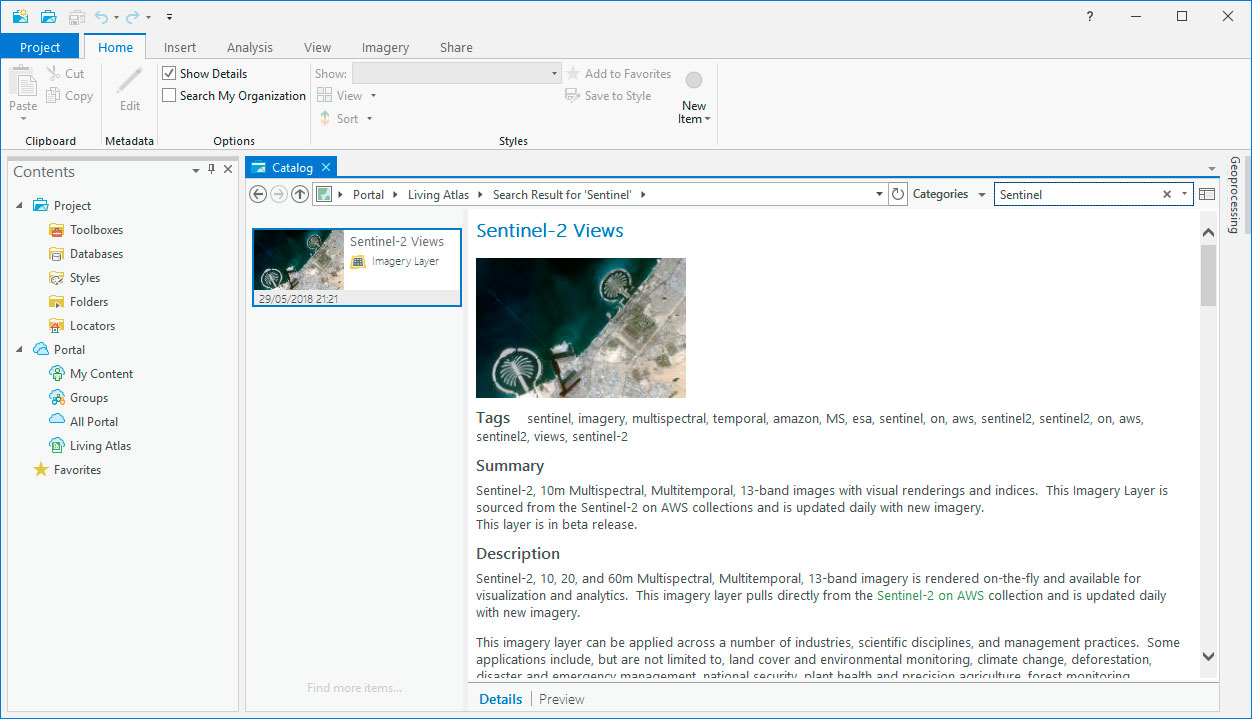1252x719 pixels.
Task: Open the View dropdown in Styles group
Action: (347, 96)
